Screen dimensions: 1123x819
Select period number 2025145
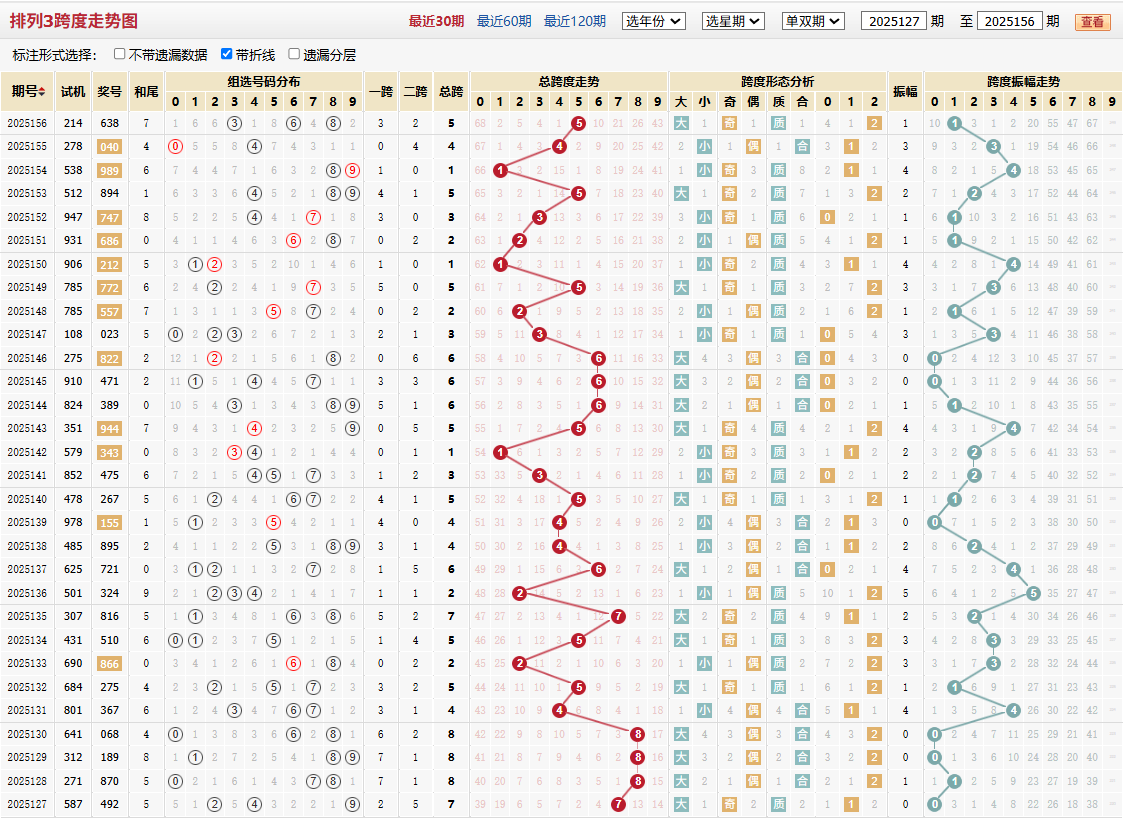(27, 382)
